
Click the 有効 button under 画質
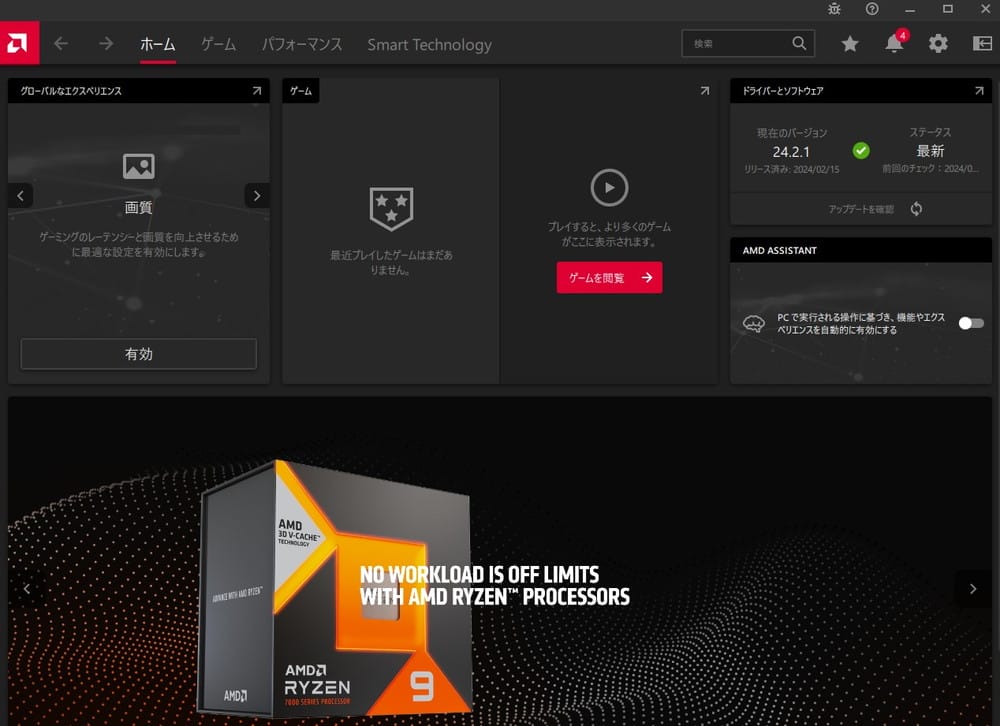tap(139, 354)
